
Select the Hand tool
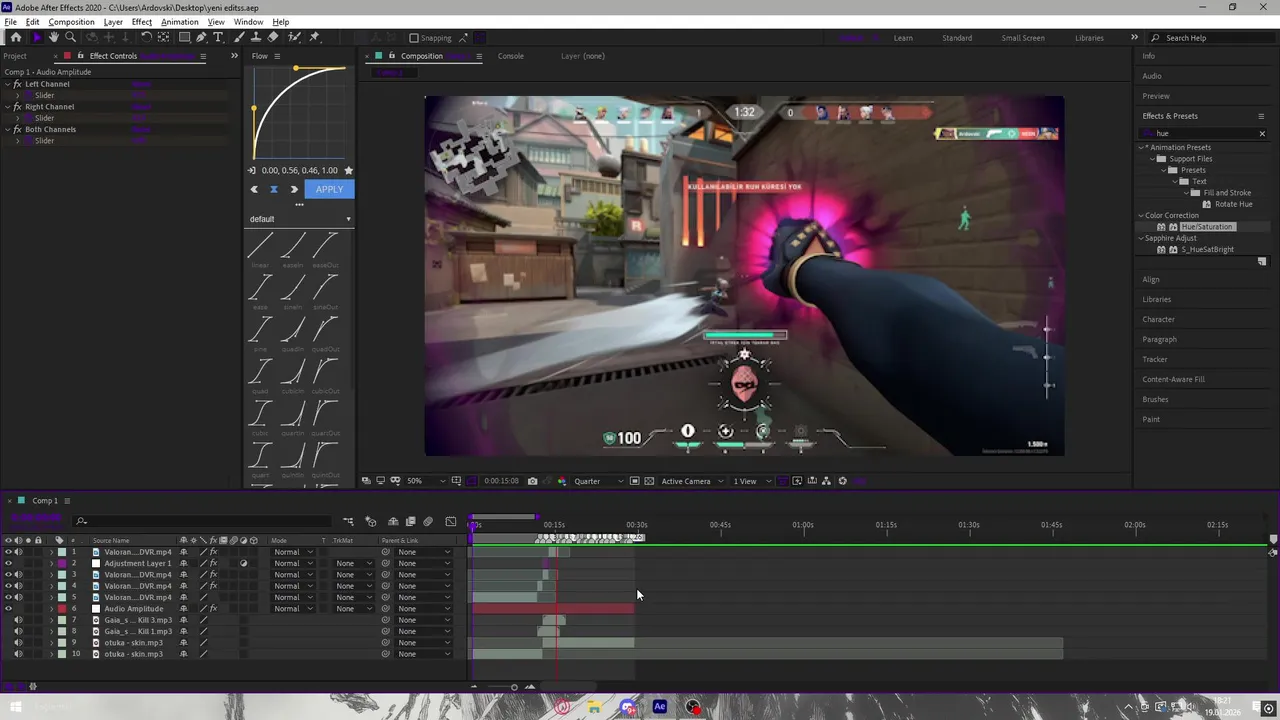pyautogui.click(x=54, y=37)
